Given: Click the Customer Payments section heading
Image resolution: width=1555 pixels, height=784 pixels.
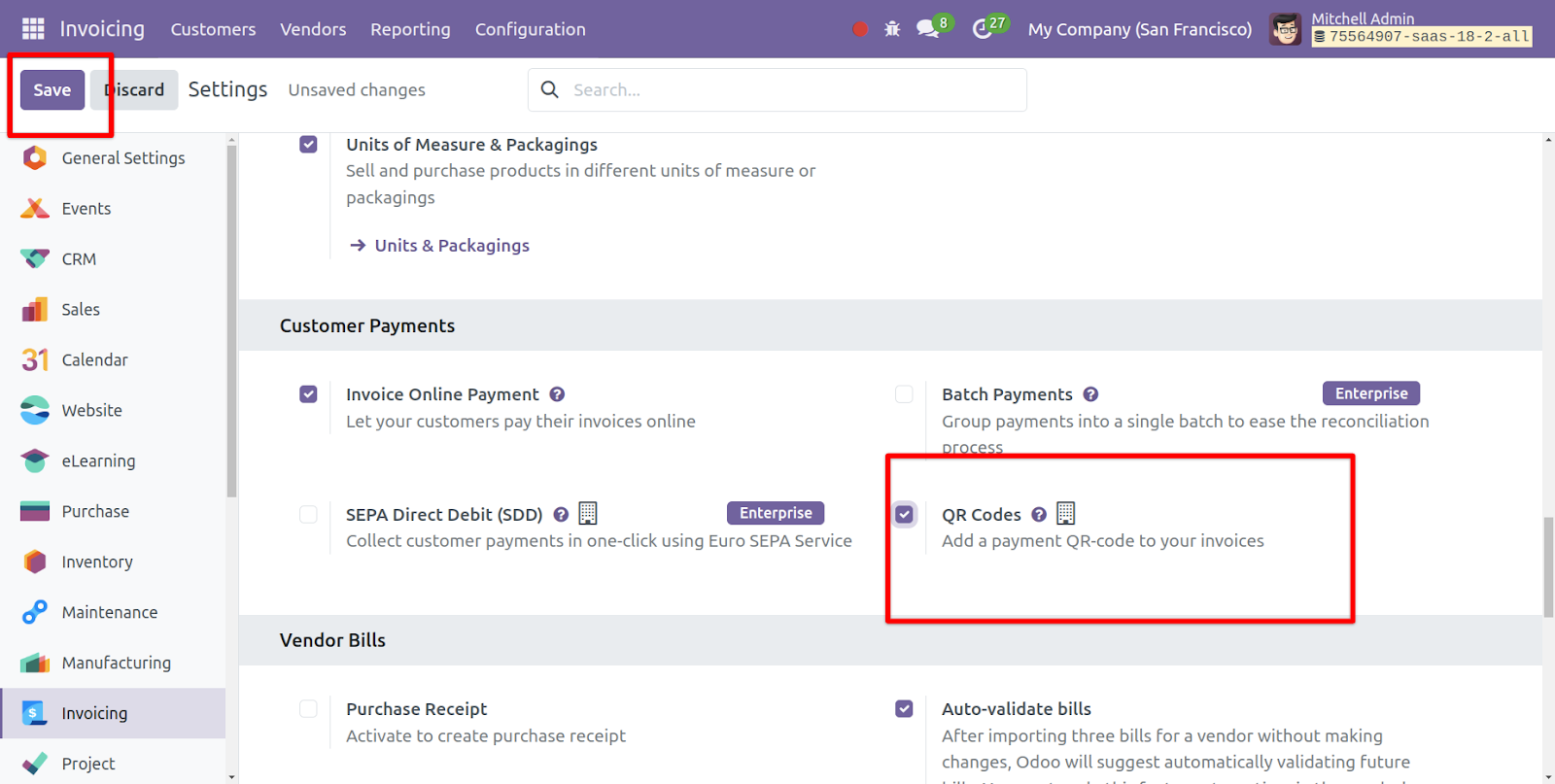Looking at the screenshot, I should click(x=367, y=325).
